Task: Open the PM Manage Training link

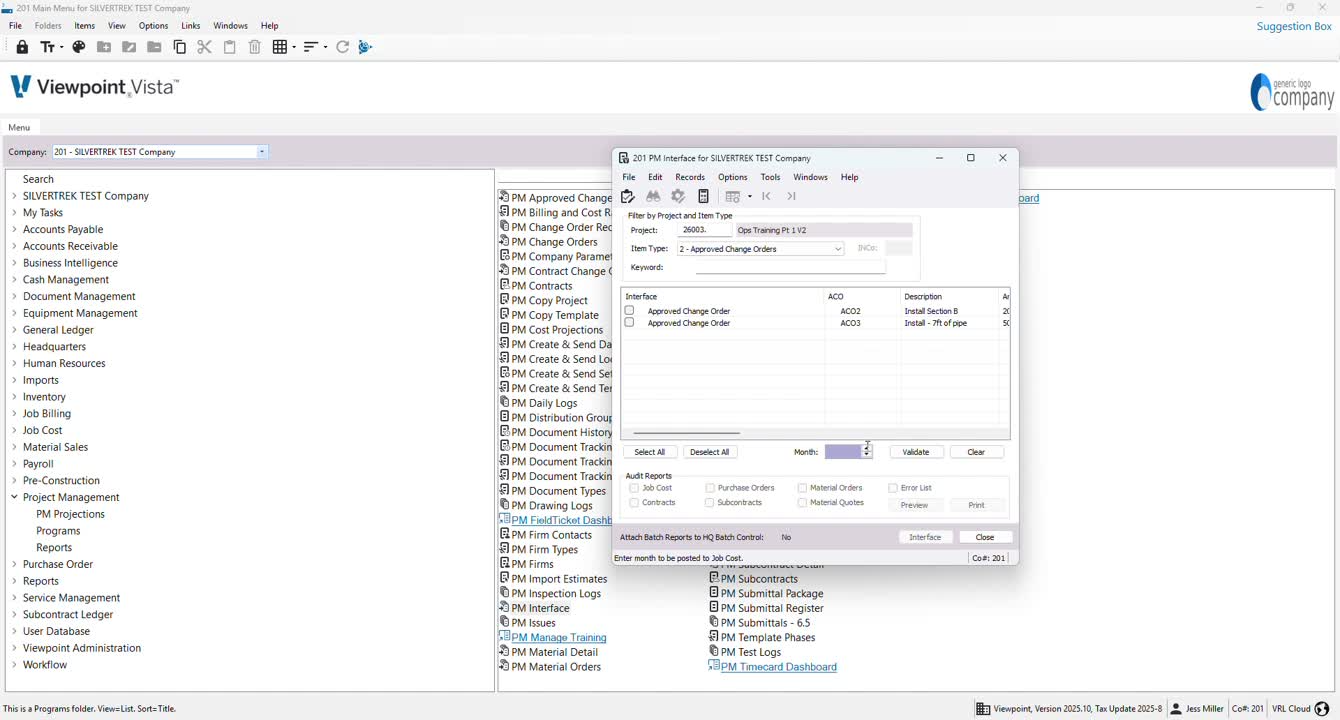Action: tap(559, 637)
